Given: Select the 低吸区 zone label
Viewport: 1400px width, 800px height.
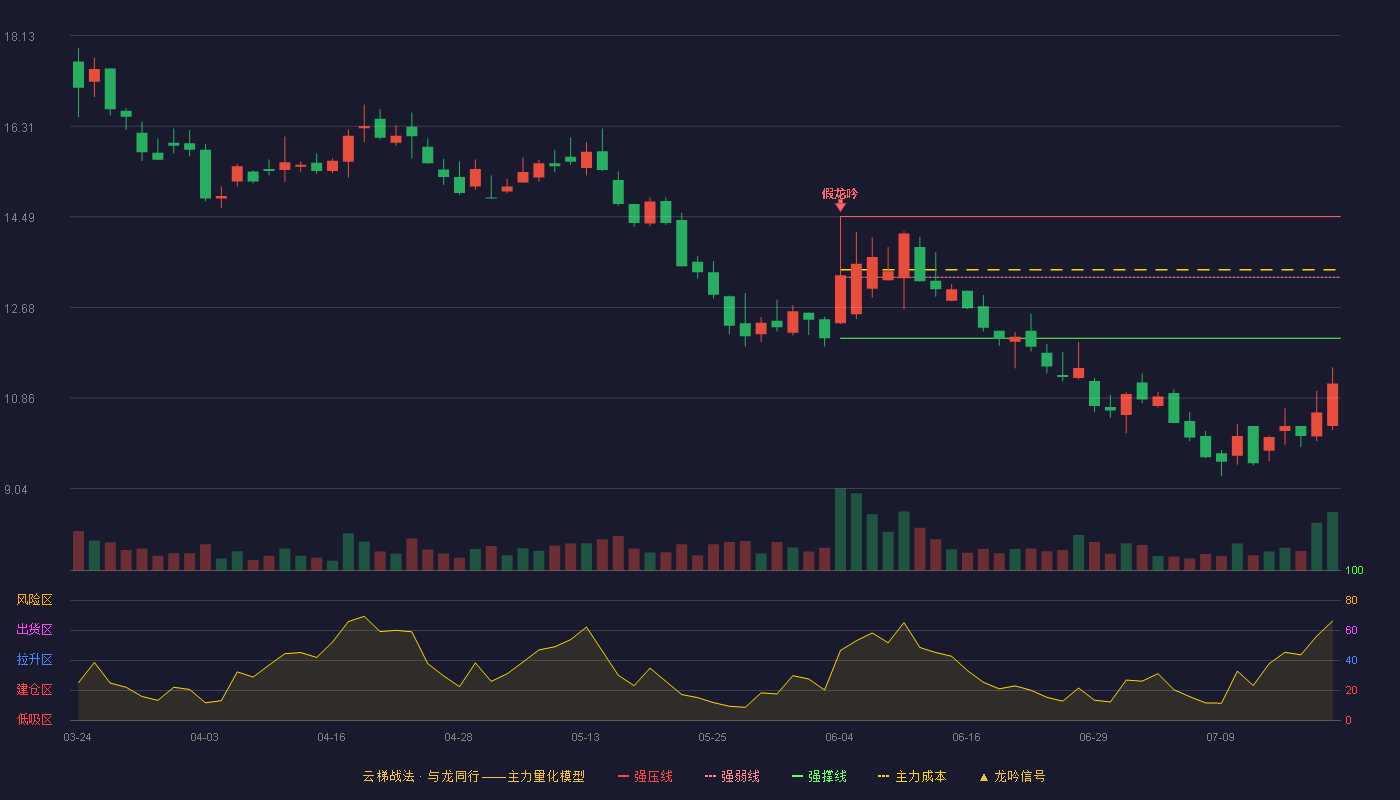Looking at the screenshot, I should 34,719.
